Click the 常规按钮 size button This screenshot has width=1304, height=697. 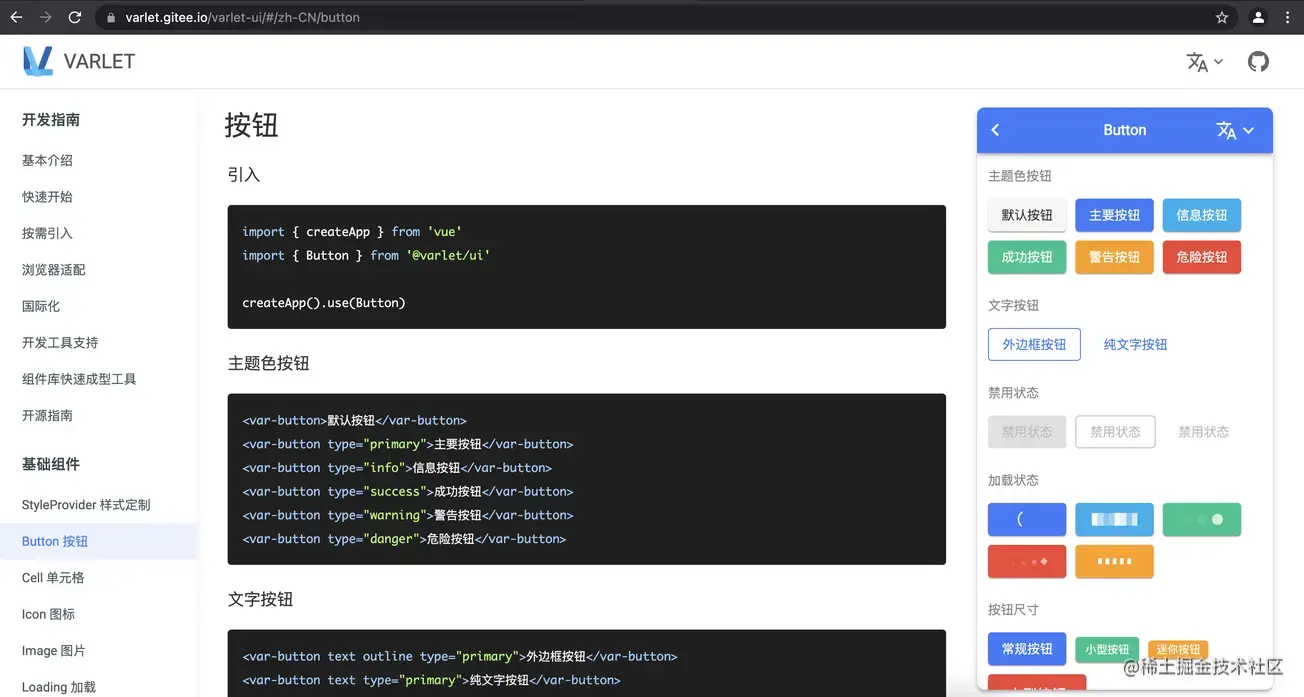1027,649
